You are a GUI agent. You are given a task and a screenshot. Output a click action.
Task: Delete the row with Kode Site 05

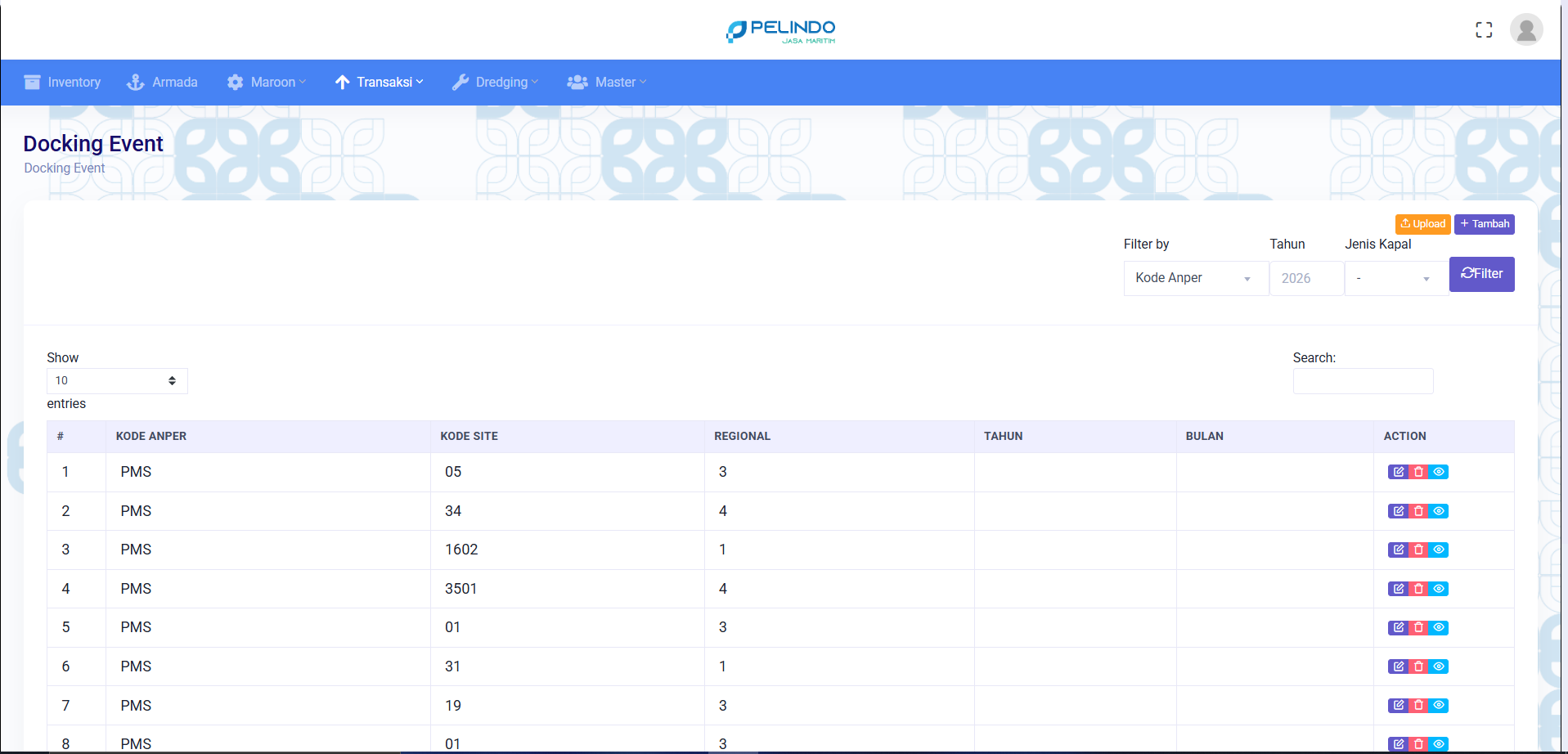(x=1419, y=472)
